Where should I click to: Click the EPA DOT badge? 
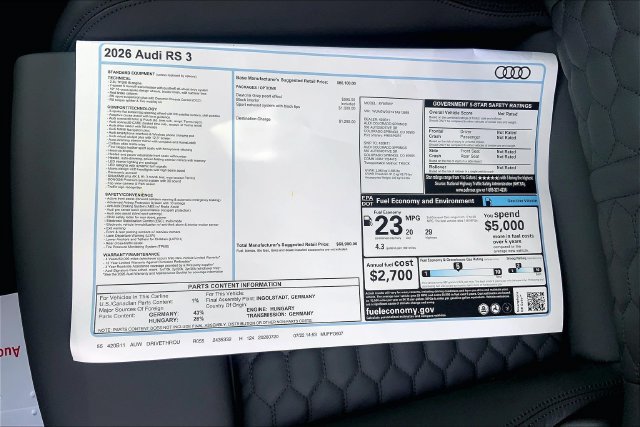pyautogui.click(x=367, y=200)
